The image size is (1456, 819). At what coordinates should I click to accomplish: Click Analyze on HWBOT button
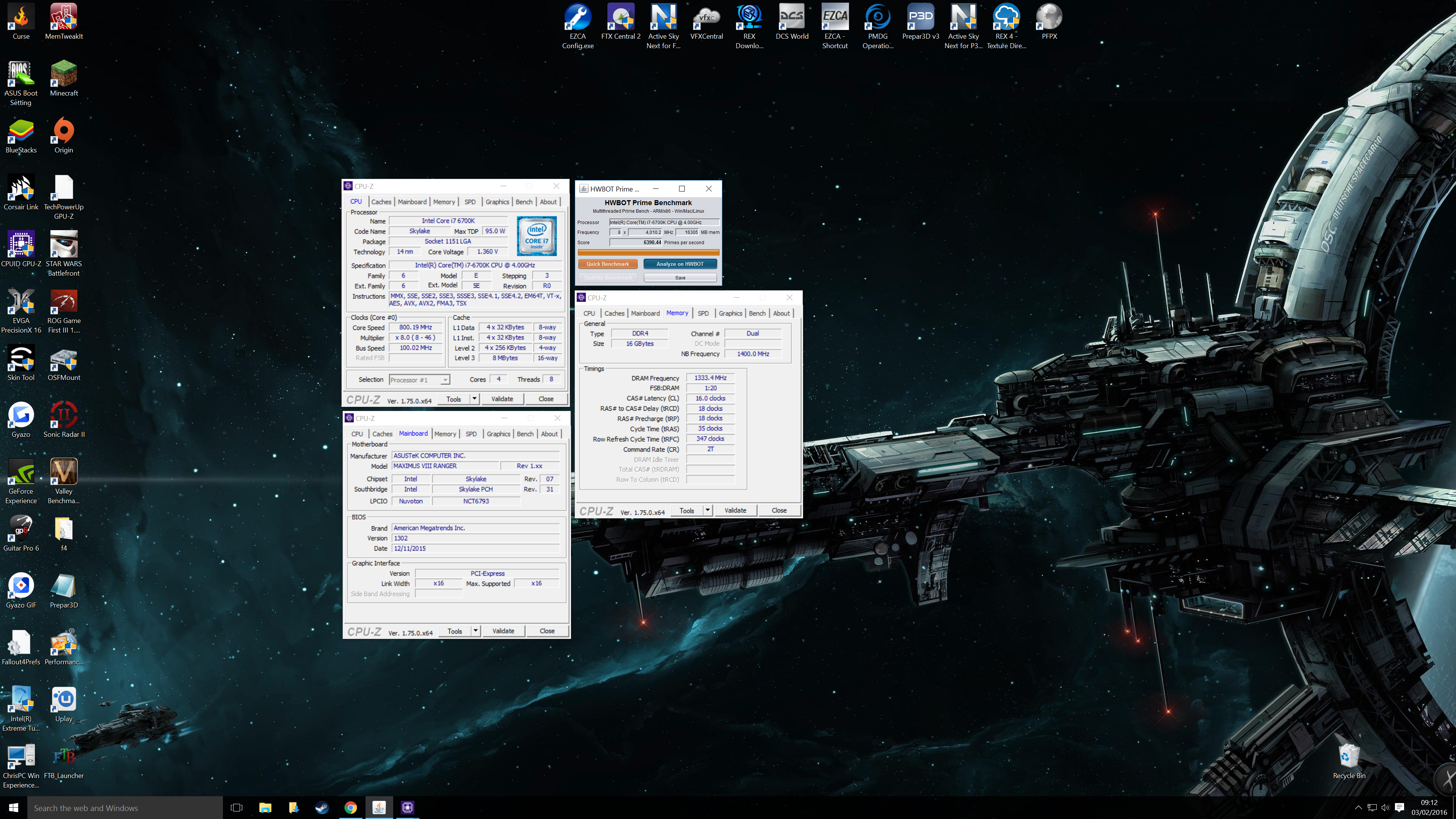[680, 264]
